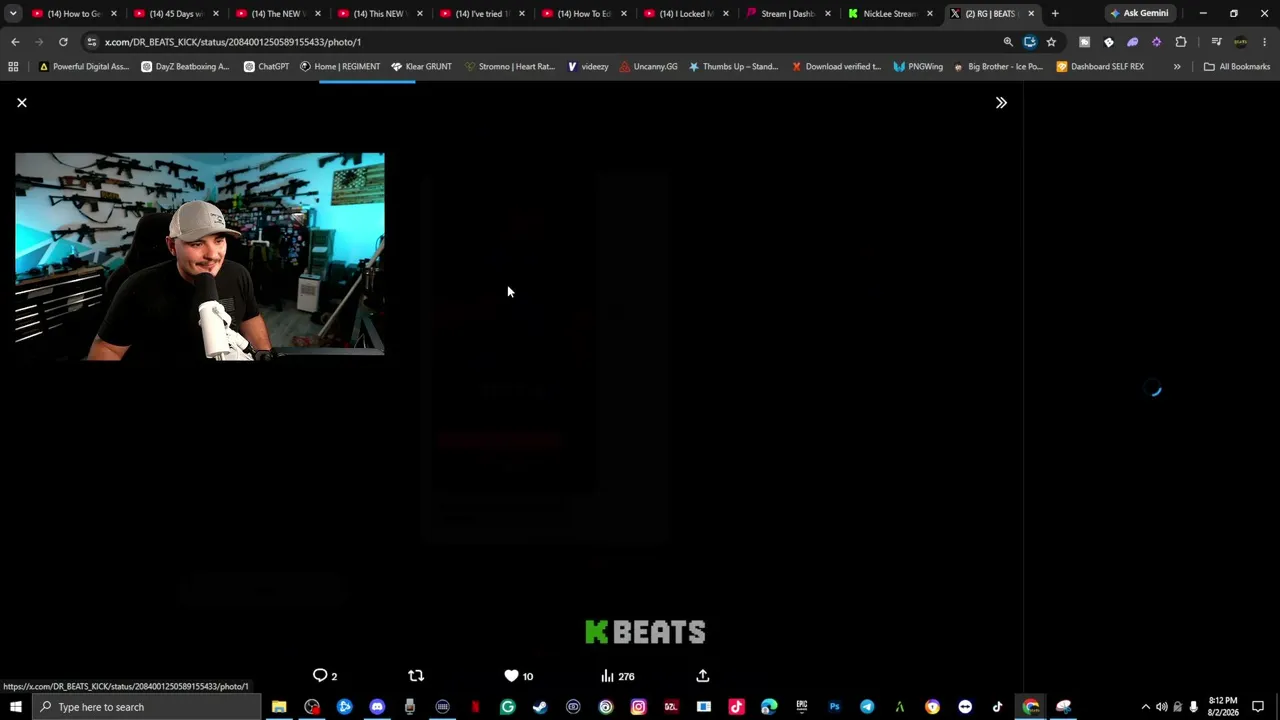Switch to the '45 Days' YouTube tab
Screen dimensions: 1280x720
point(177,14)
